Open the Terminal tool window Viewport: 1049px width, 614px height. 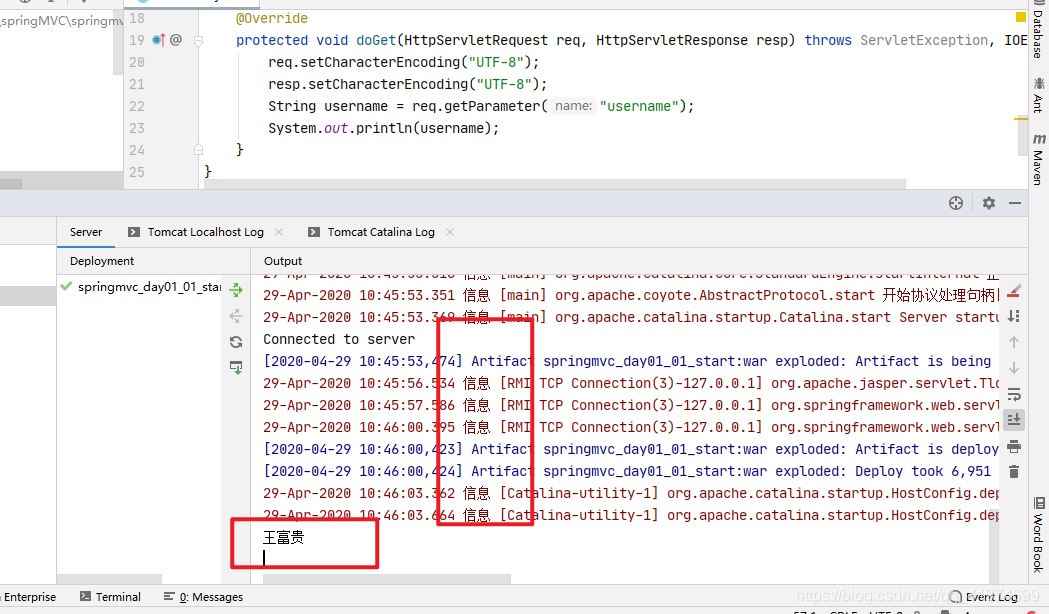point(110,597)
